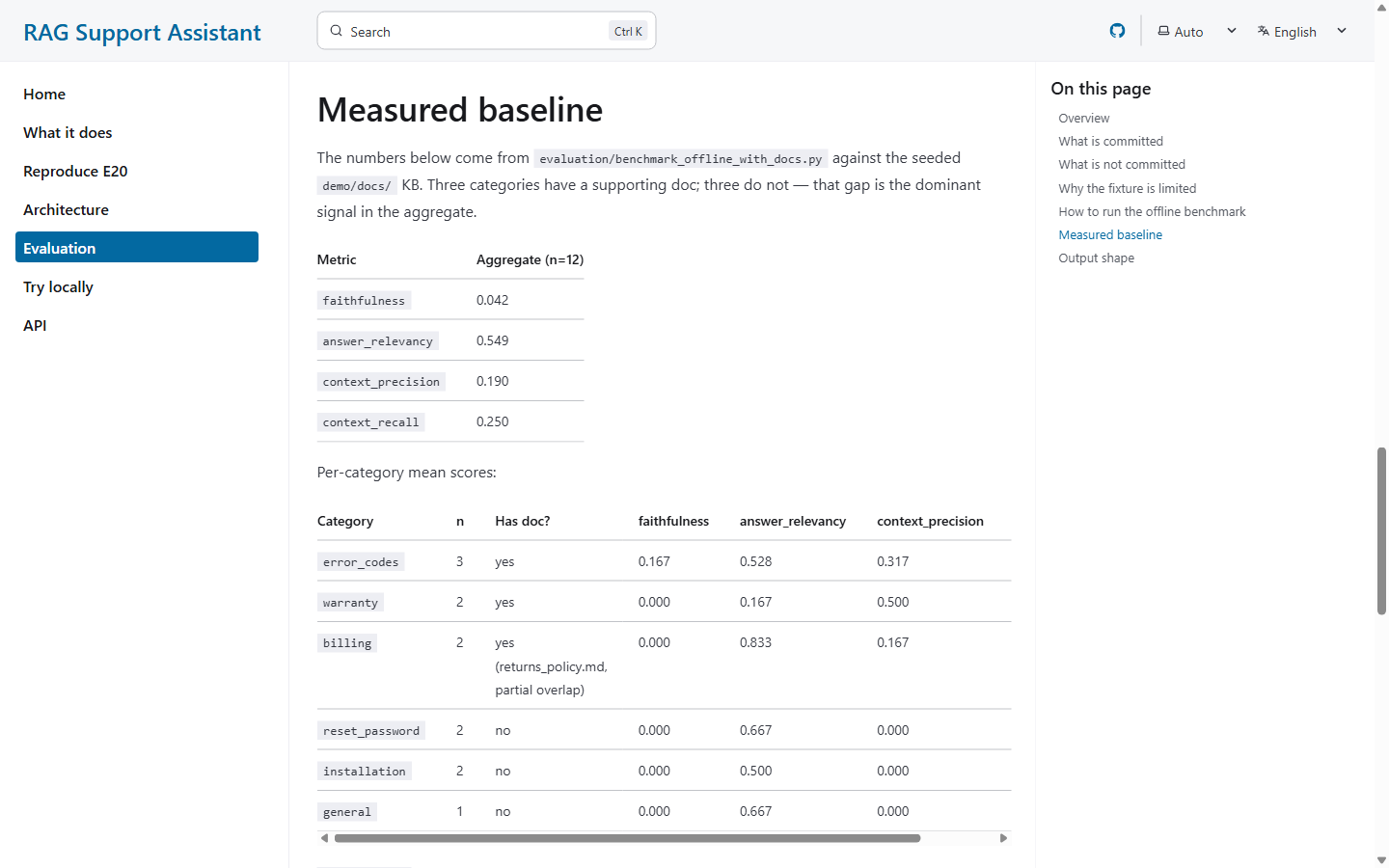Screen dimensions: 1389x868
Task: Click the Measured baseline heading
Action: [x=460, y=110]
